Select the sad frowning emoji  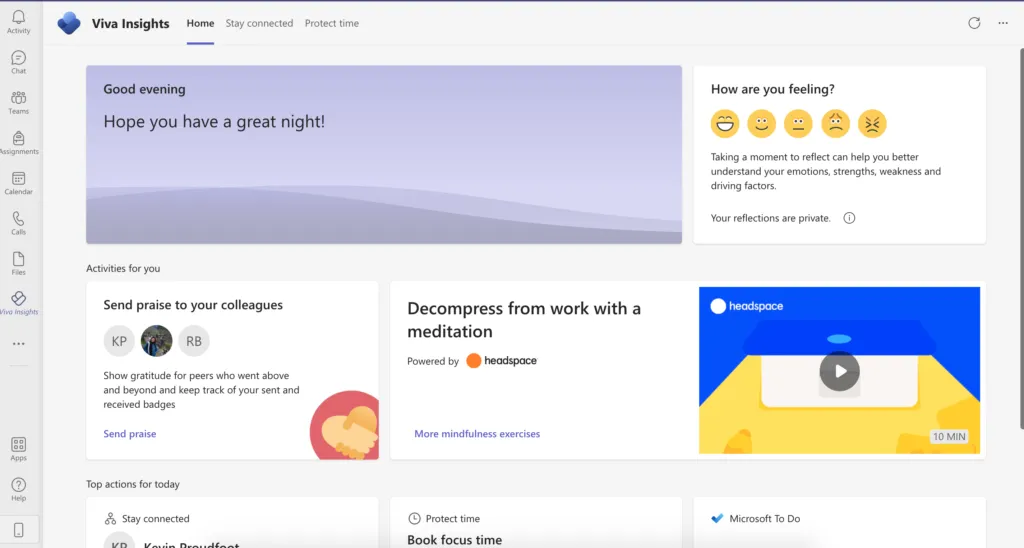coord(835,123)
